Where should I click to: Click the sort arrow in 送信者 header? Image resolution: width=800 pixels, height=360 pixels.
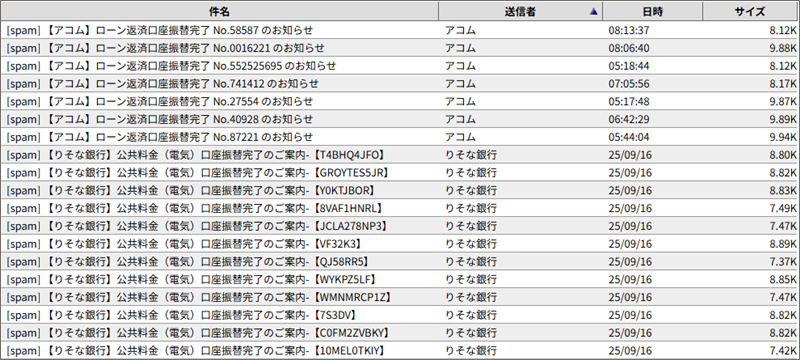click(x=593, y=12)
